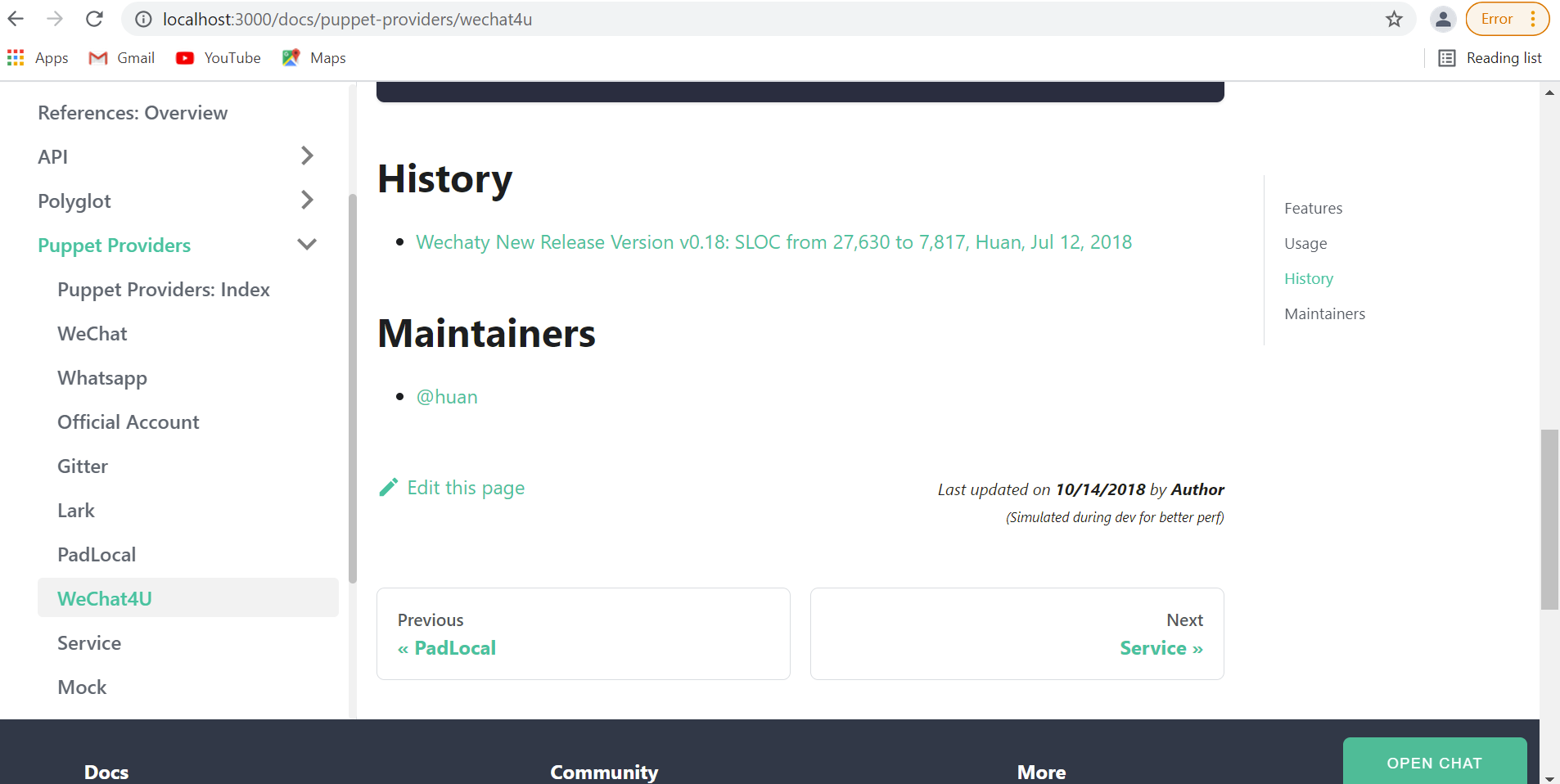Click the Edit this page link text

tap(466, 488)
